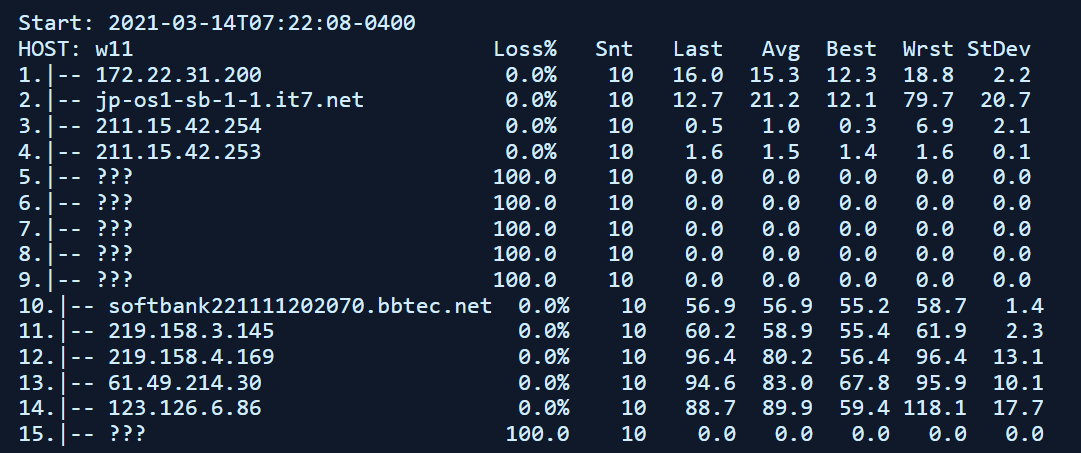Image resolution: width=1081 pixels, height=453 pixels.
Task: Select the softbank221111202070.bbtec.net hostname
Action: point(300,305)
